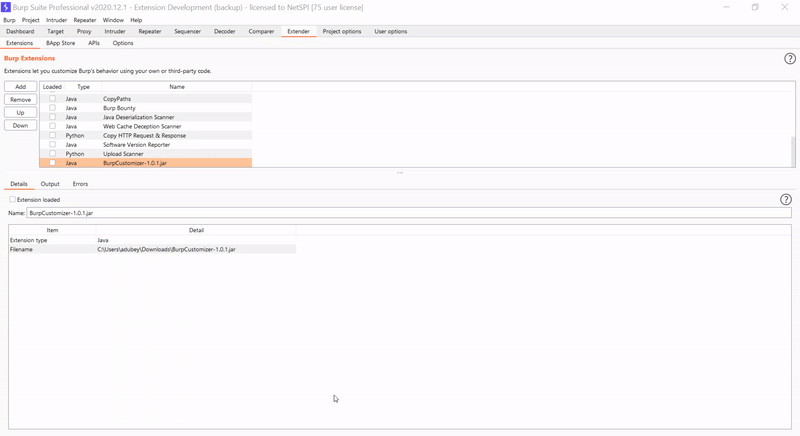Select Java Deserialization Scanner row
Image resolution: width=800 pixels, height=436 pixels.
tap(146, 117)
